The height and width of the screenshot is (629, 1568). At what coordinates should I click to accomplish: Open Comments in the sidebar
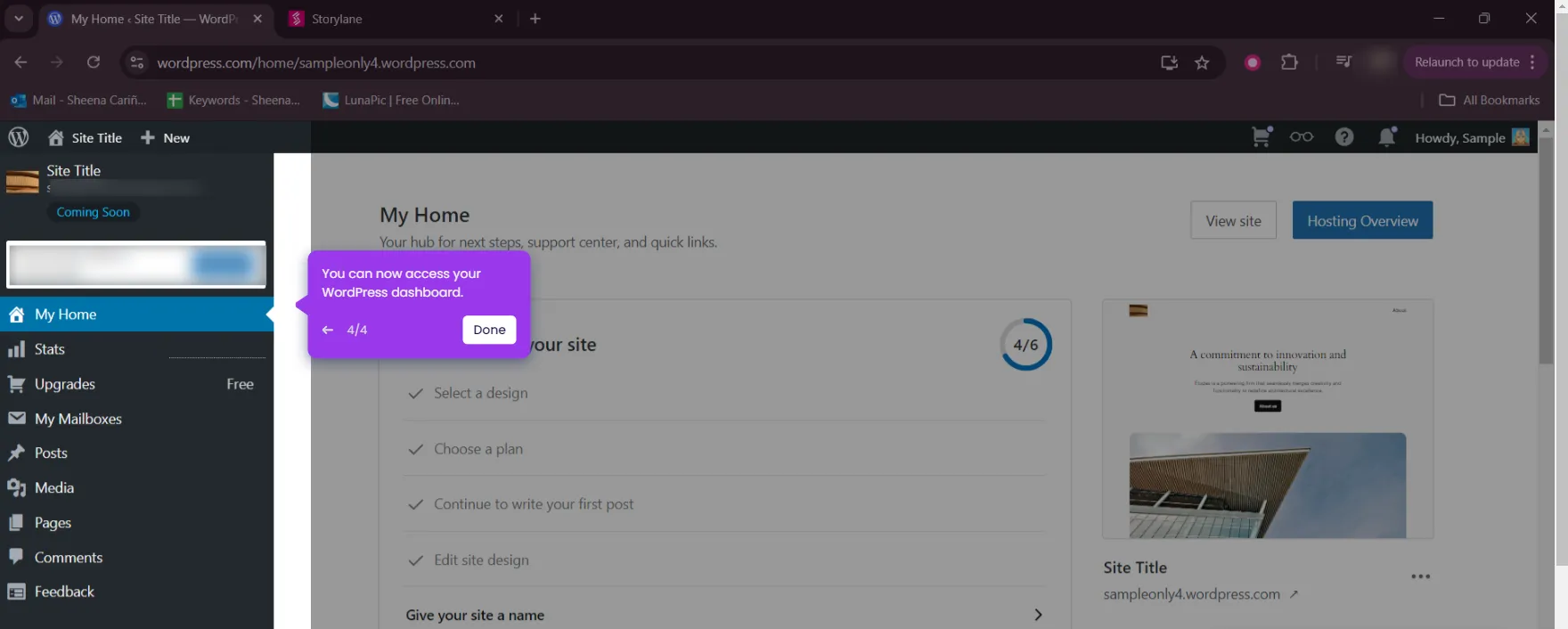click(x=136, y=557)
